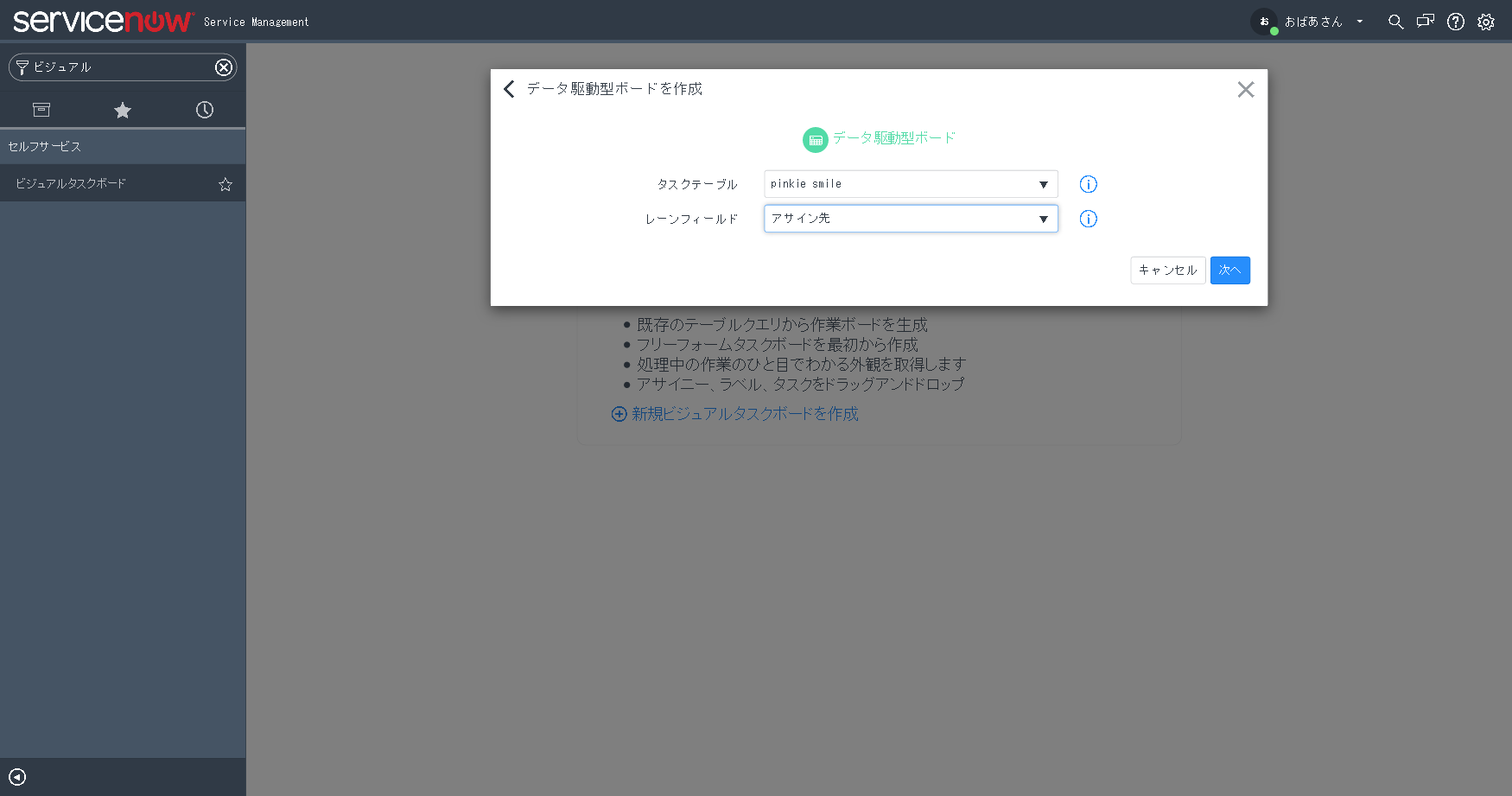1512x796 pixels.
Task: Open the user avatar icon for おばあさん
Action: coord(1263,22)
